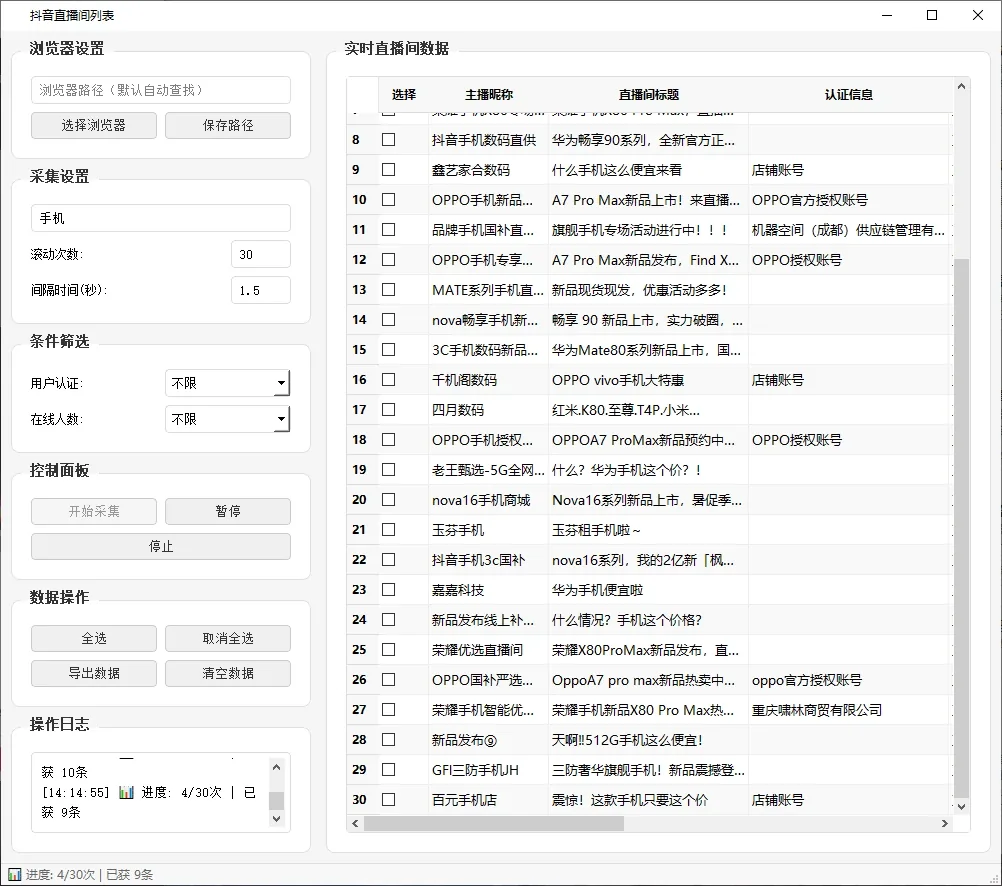This screenshot has width=1002, height=886.
Task: Click the cell 四月数码
Action: point(488,410)
